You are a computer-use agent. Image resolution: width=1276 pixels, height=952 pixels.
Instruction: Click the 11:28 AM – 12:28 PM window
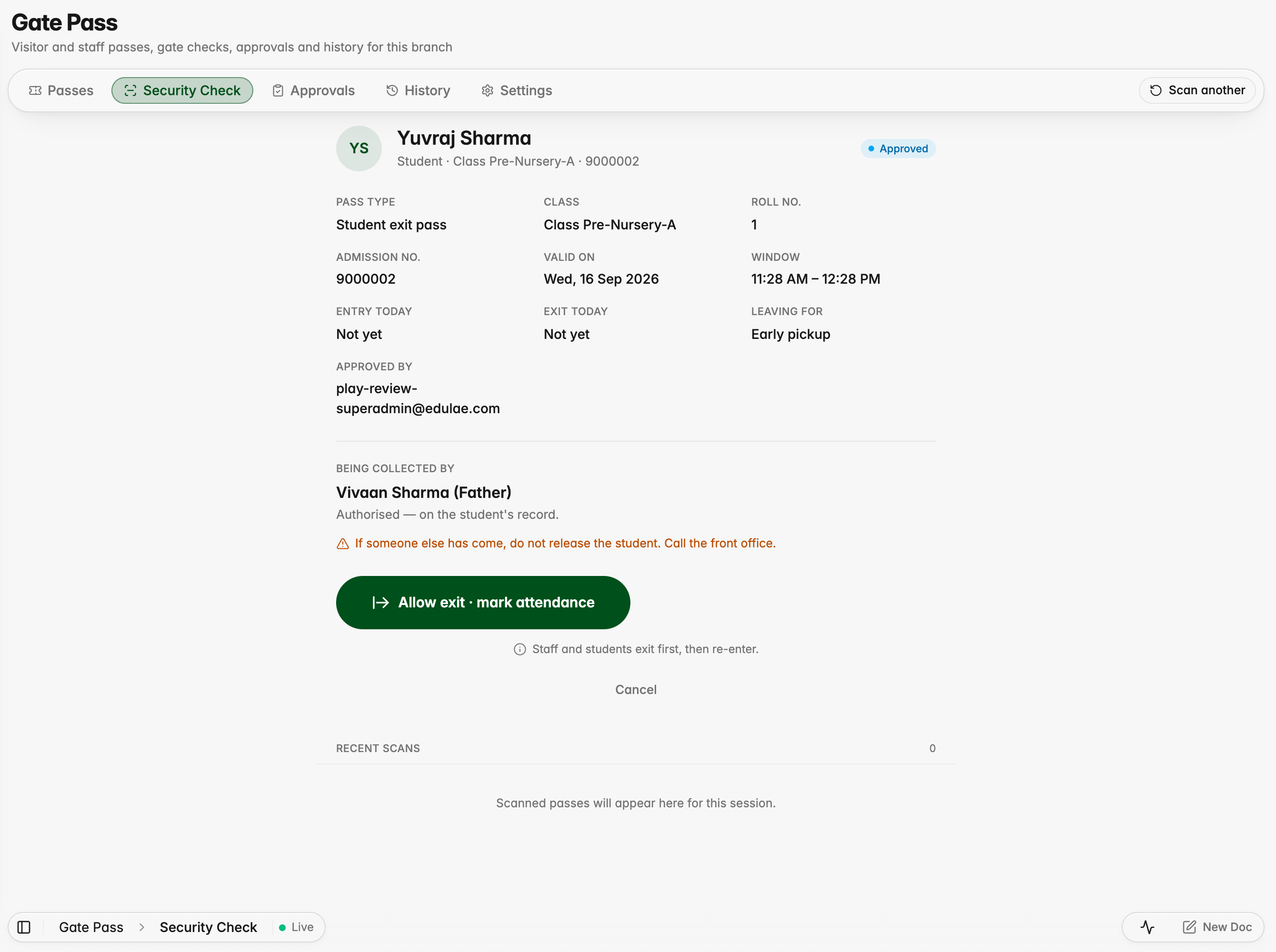tap(816, 279)
